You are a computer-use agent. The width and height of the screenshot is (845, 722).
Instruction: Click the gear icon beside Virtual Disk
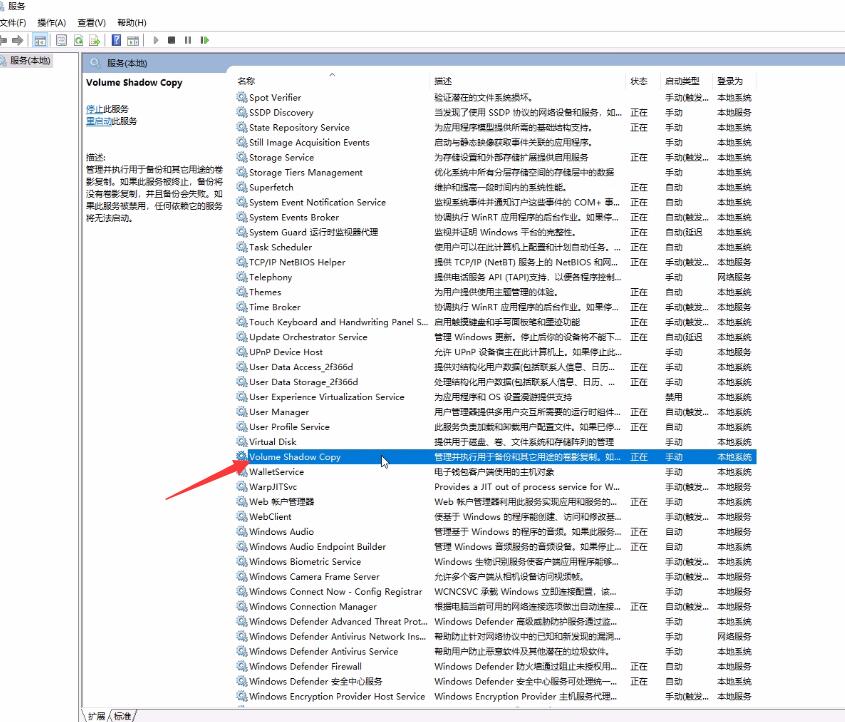tap(242, 441)
